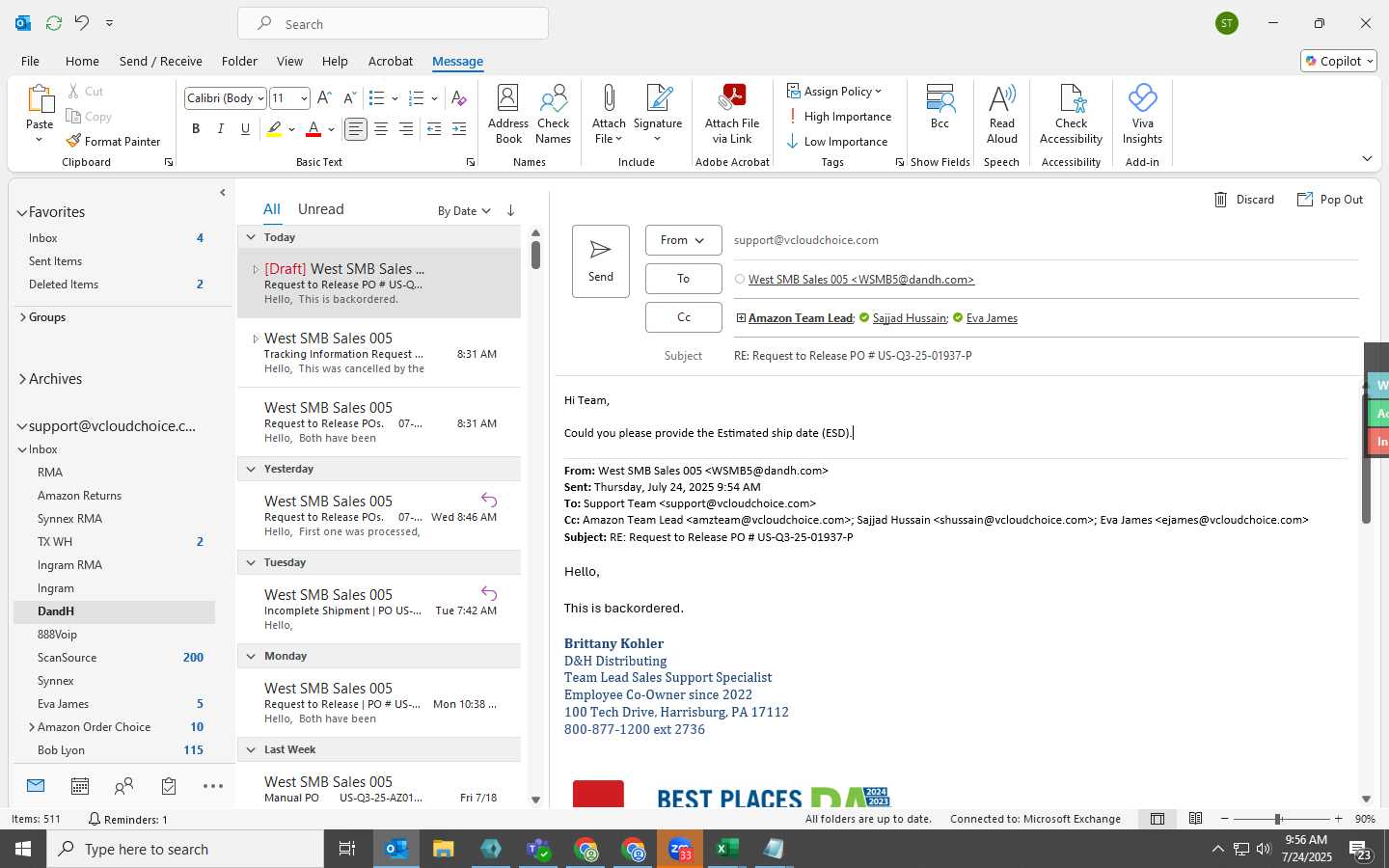
Task: Show the Bcc field
Action: pos(940,106)
